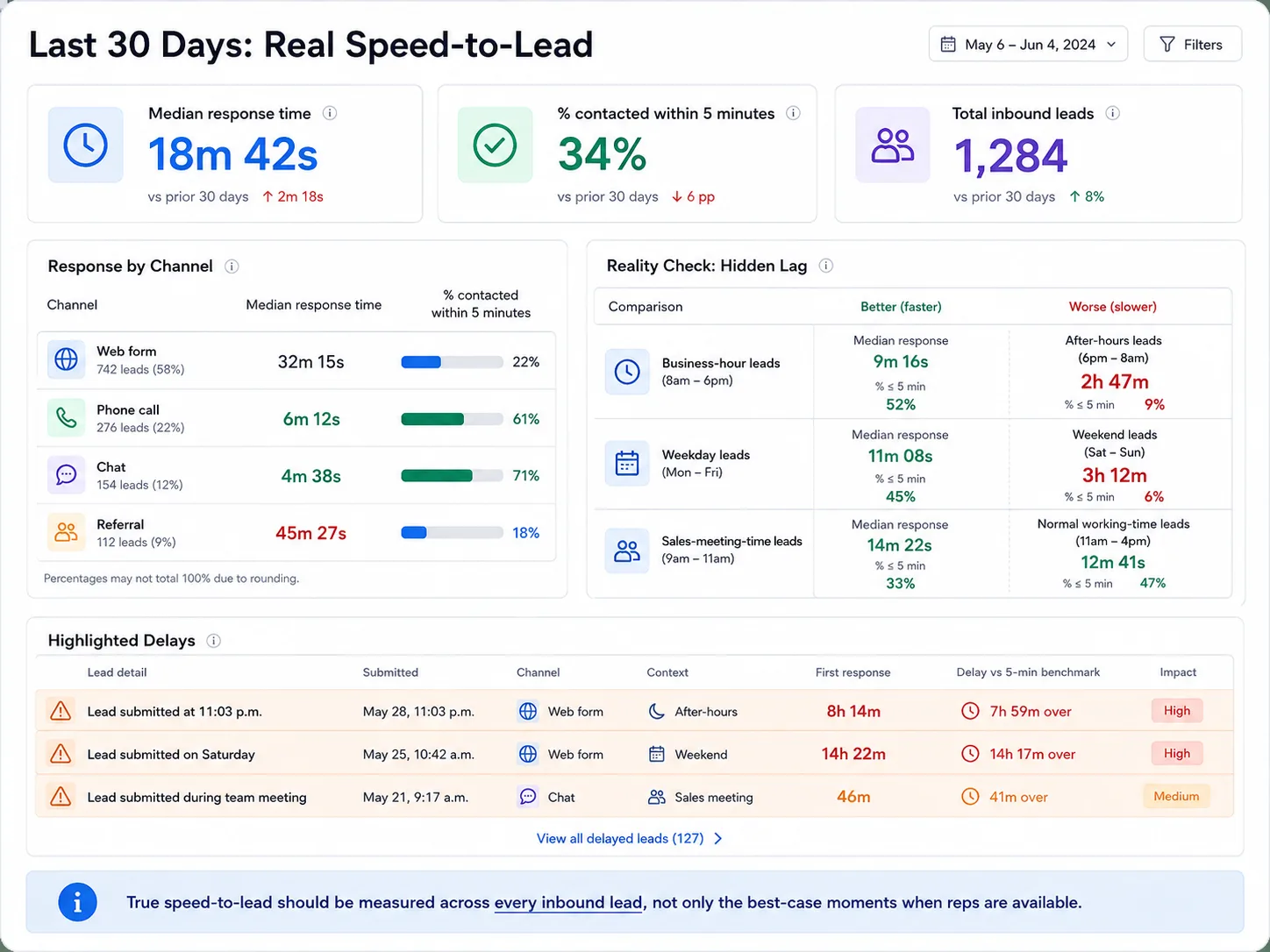Click the Web form 22% progress bar
This screenshot has height=952, width=1270.
[x=452, y=362]
